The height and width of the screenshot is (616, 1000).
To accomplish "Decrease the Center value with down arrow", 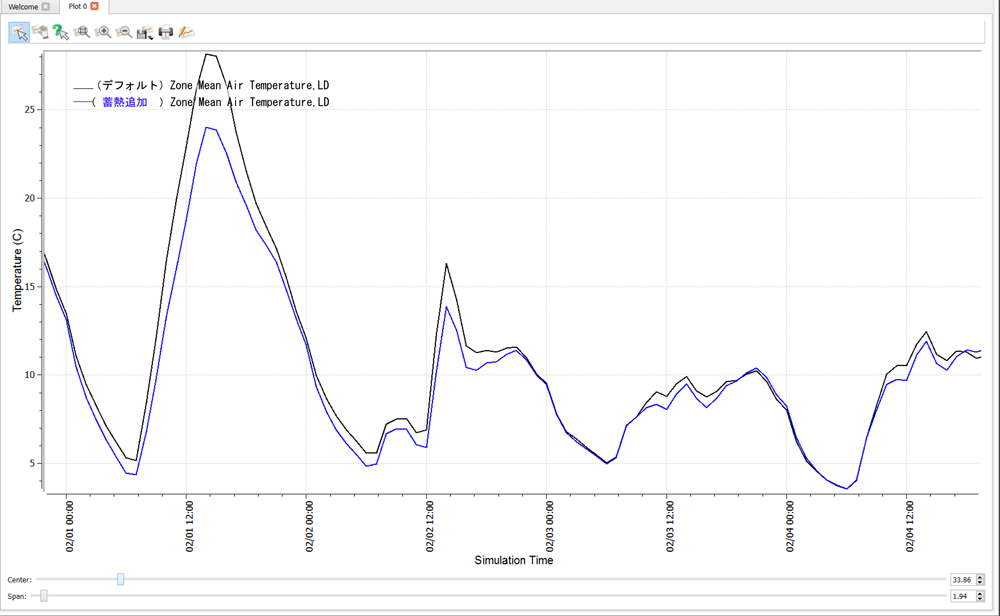I will pyautogui.click(x=980, y=582).
